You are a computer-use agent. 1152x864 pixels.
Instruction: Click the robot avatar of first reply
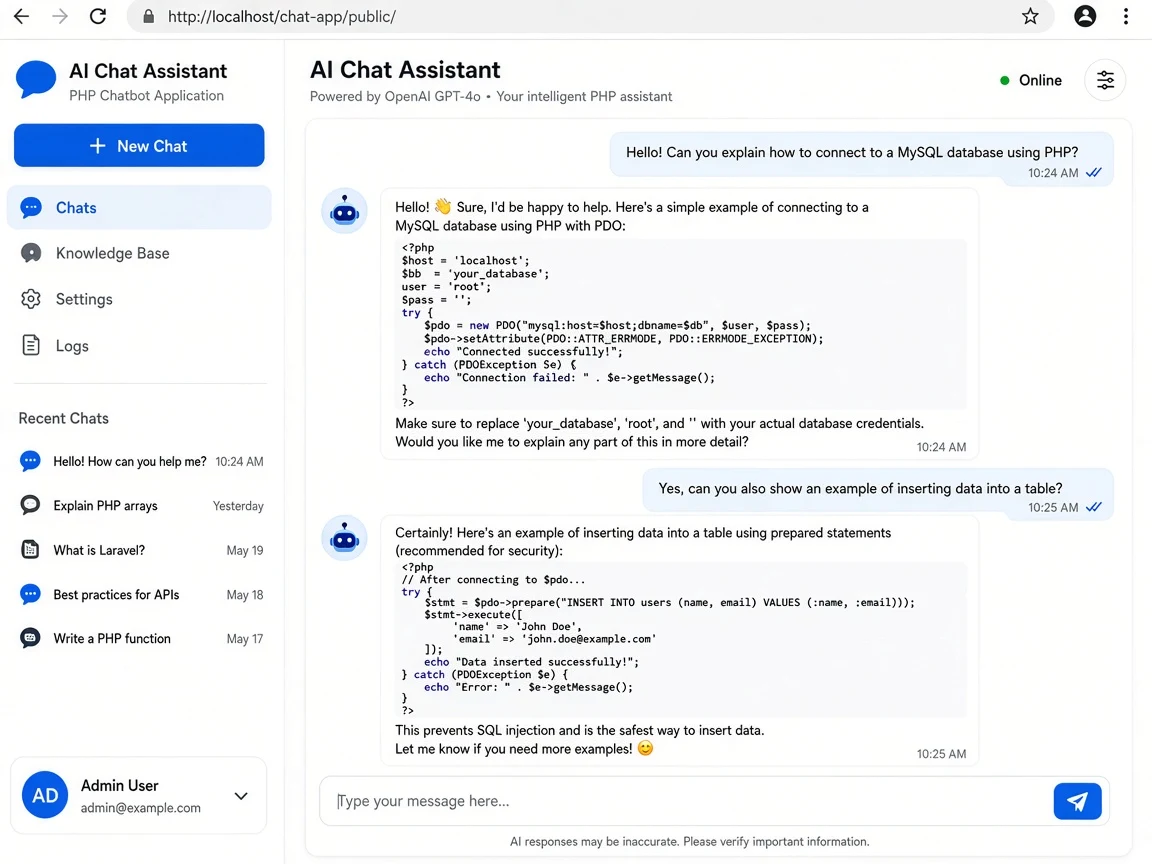344,211
